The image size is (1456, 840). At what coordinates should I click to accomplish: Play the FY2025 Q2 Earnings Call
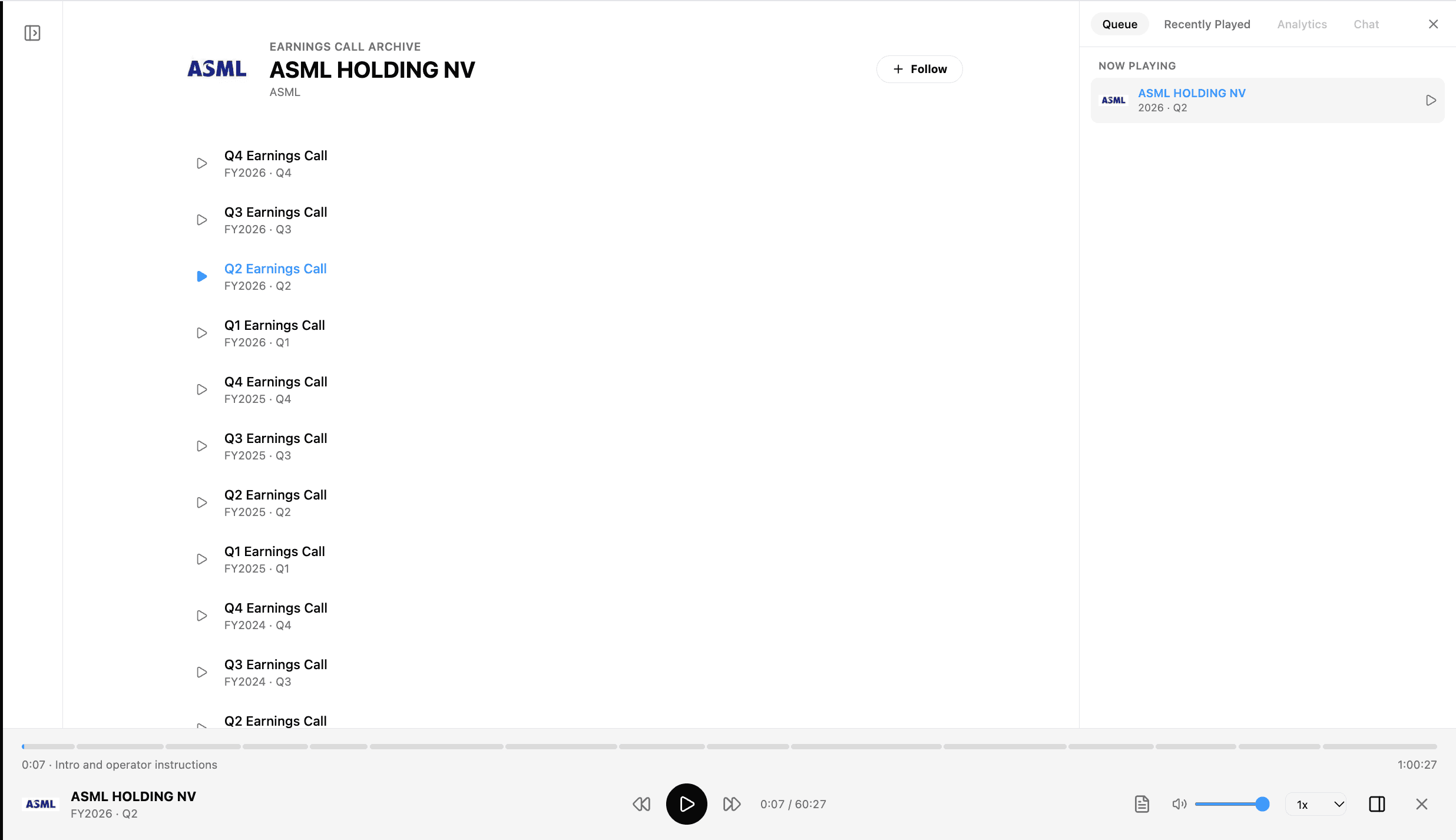pos(201,502)
